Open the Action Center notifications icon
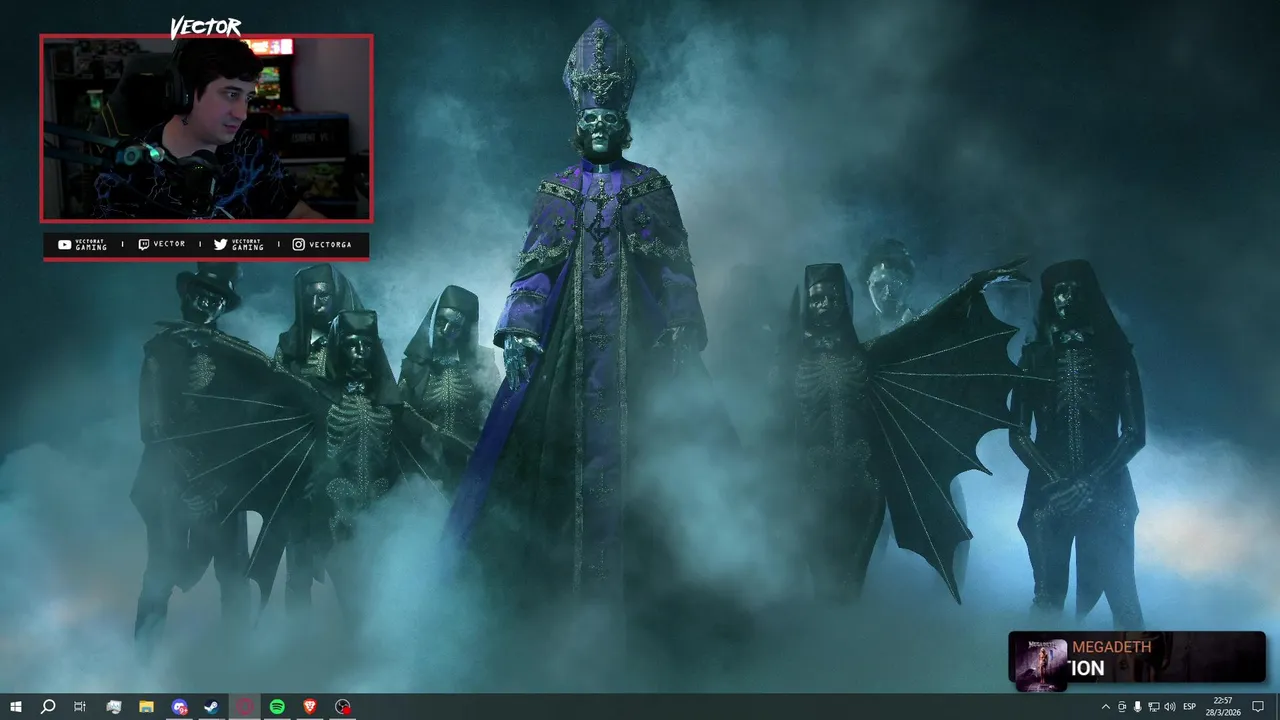This screenshot has width=1280, height=720. pos(1258,707)
